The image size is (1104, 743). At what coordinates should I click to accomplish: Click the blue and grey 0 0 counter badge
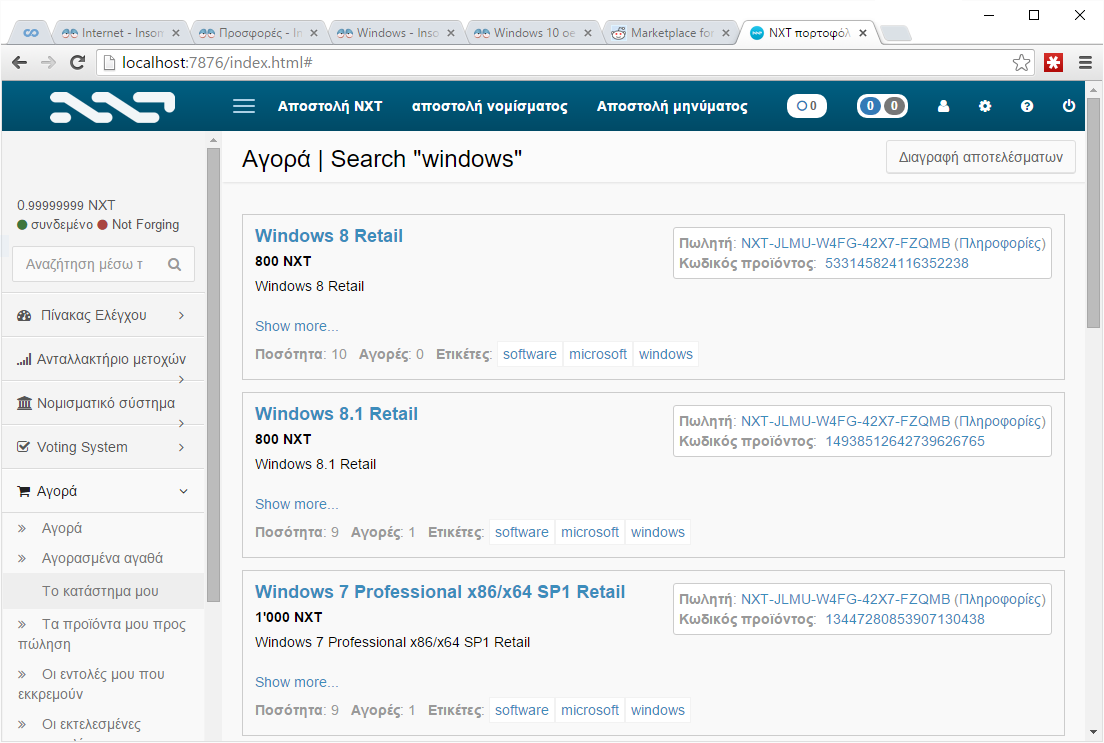[x=882, y=106]
